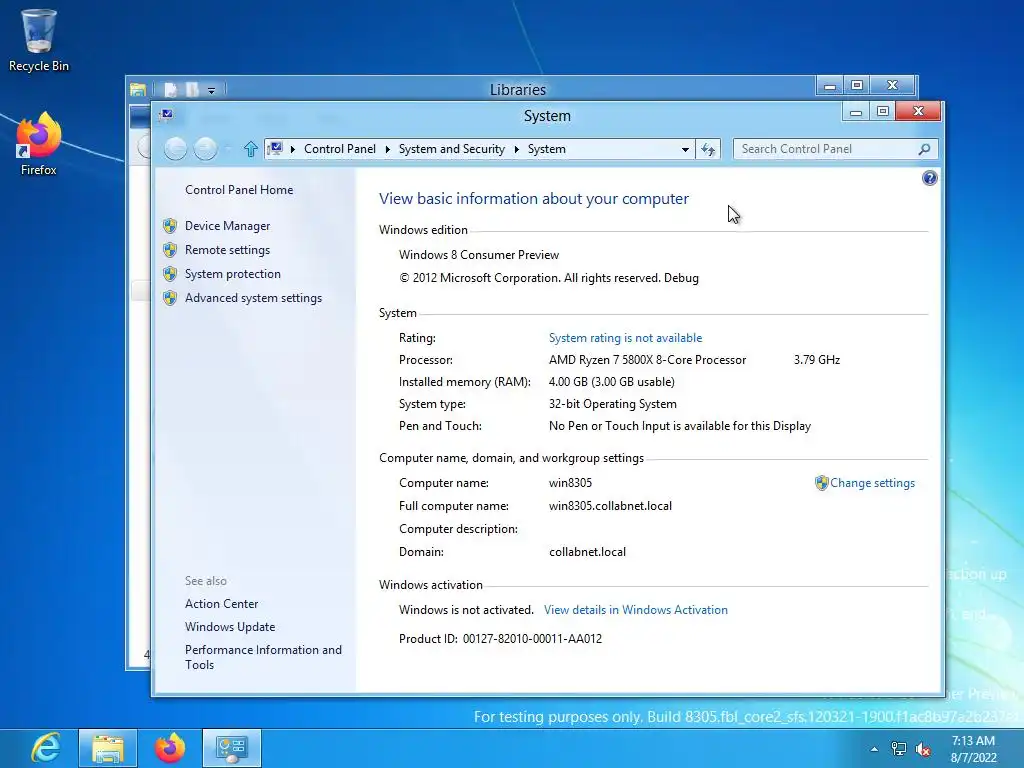This screenshot has height=768, width=1024.
Task: Click the Control Panel breadcrumb
Action: tap(340, 149)
